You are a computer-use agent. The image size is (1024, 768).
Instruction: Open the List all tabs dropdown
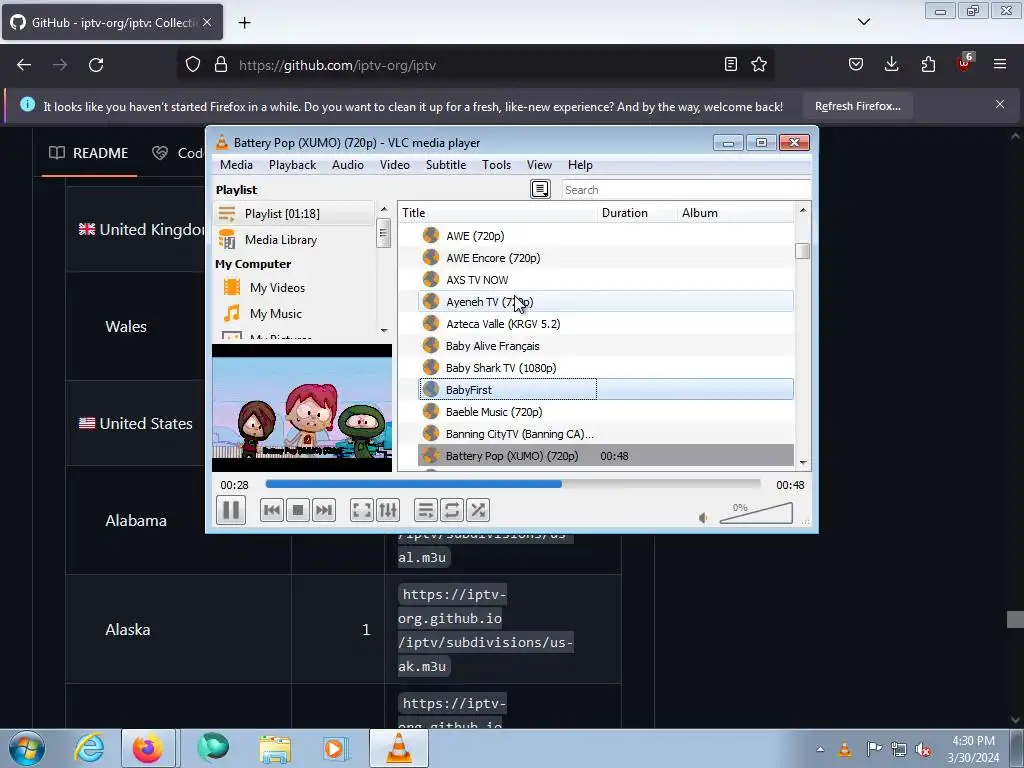pyautogui.click(x=863, y=22)
